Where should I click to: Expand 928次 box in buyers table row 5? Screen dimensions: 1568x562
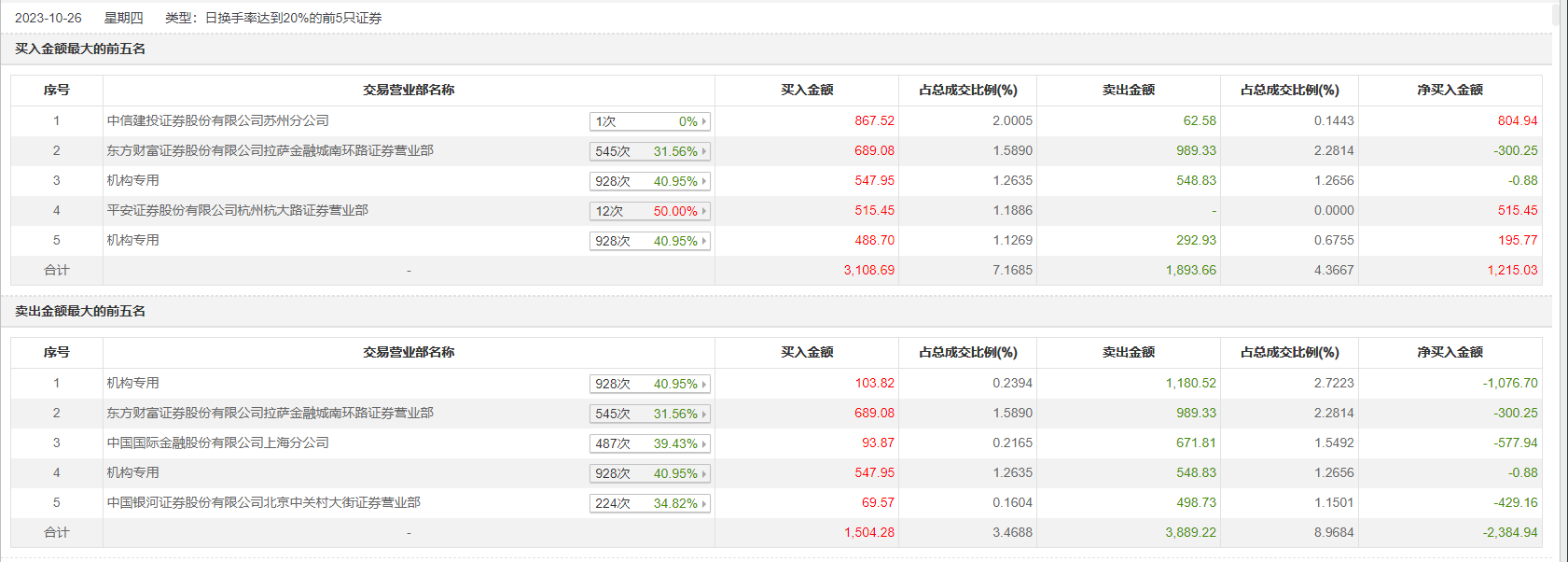coord(650,241)
